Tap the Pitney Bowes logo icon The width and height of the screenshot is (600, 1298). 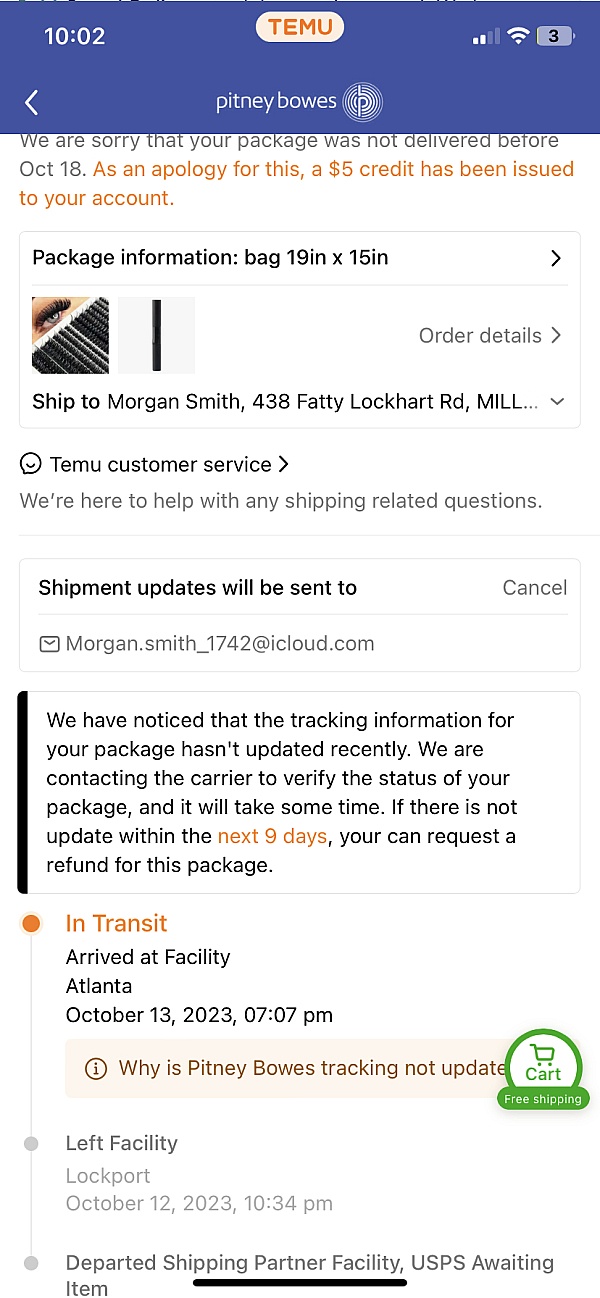pos(362,102)
